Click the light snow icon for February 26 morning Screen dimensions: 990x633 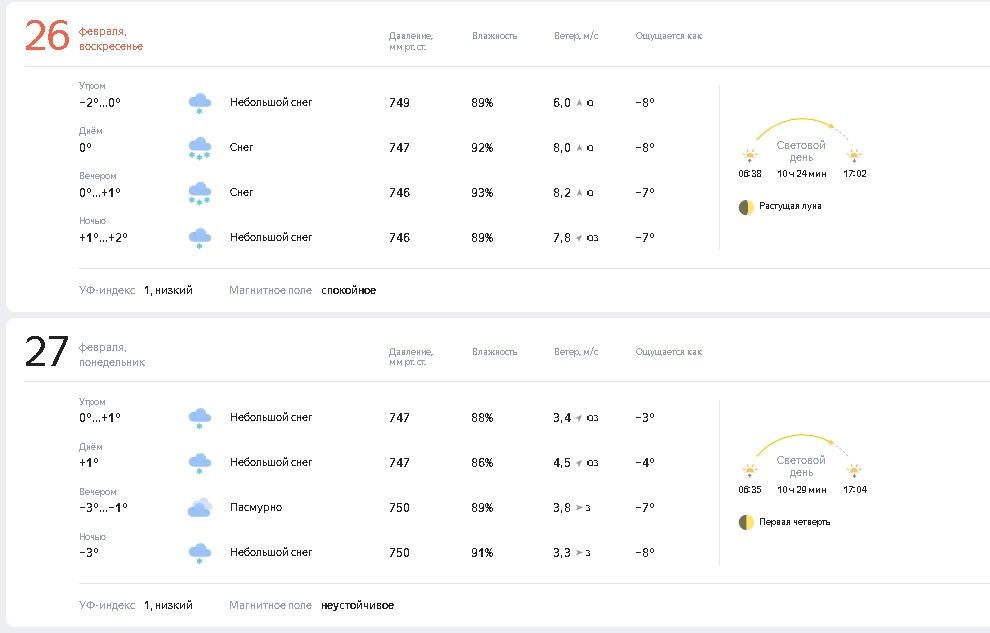(x=200, y=103)
